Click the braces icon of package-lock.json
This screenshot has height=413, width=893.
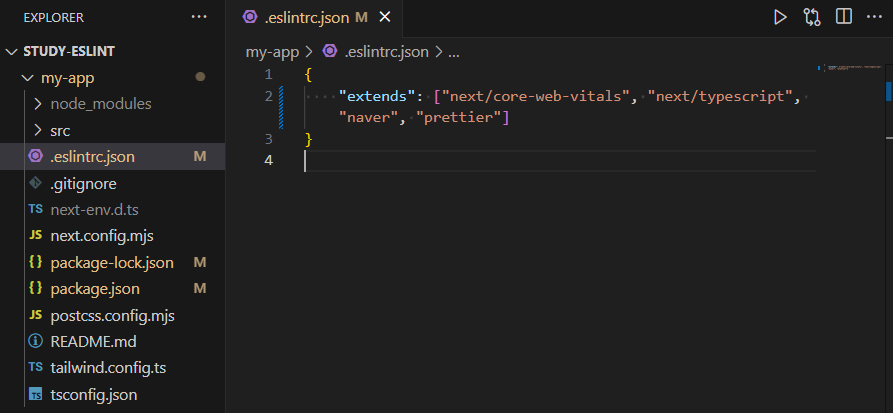pyautogui.click(x=35, y=262)
